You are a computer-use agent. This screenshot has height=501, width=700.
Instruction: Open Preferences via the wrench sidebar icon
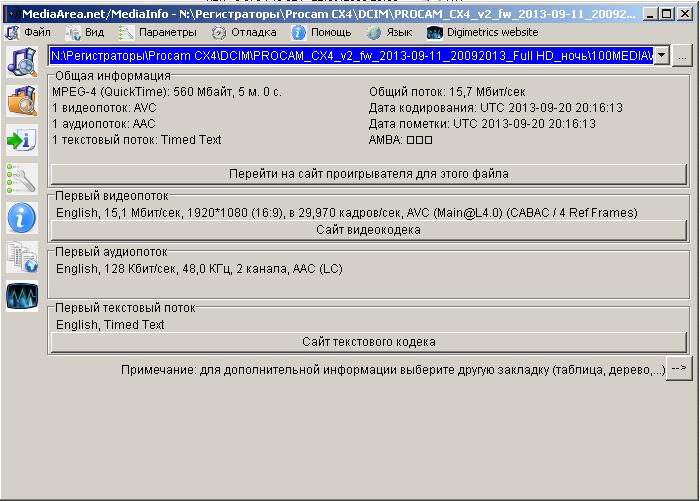point(21,178)
